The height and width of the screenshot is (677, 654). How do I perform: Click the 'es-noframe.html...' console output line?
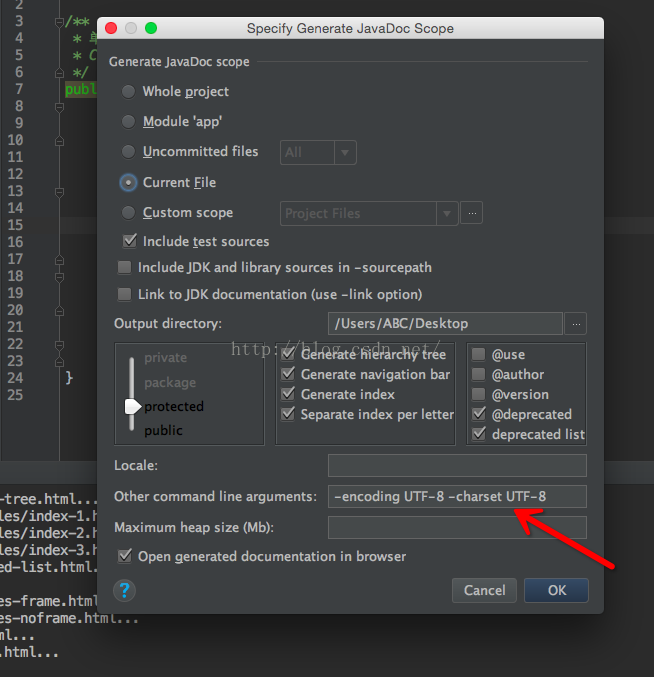[x=69, y=618]
